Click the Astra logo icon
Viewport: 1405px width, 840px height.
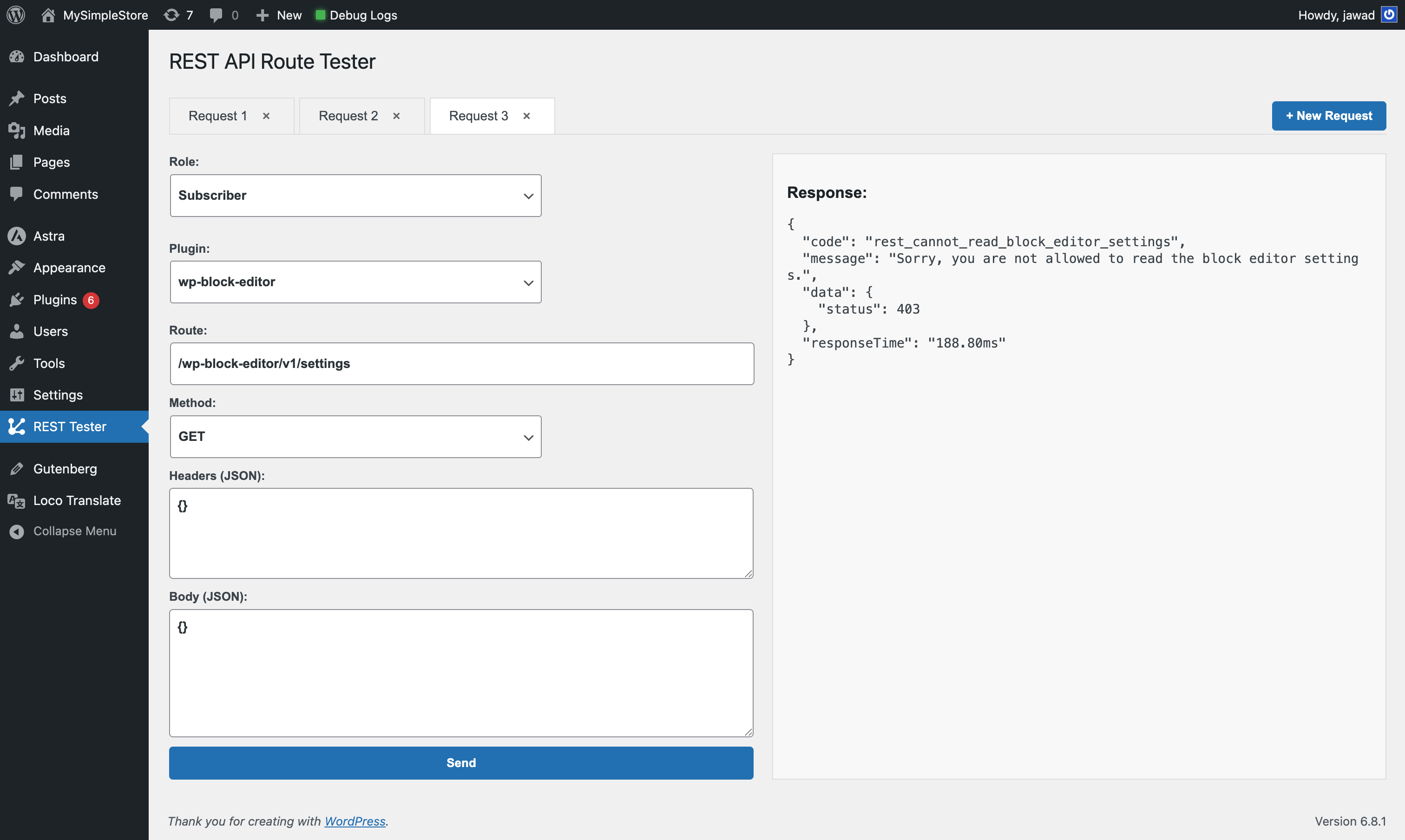click(17, 236)
